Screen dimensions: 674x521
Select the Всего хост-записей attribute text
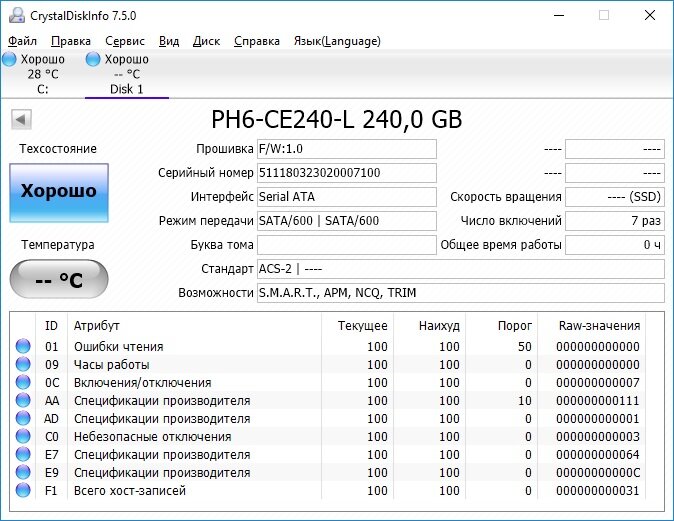point(130,491)
